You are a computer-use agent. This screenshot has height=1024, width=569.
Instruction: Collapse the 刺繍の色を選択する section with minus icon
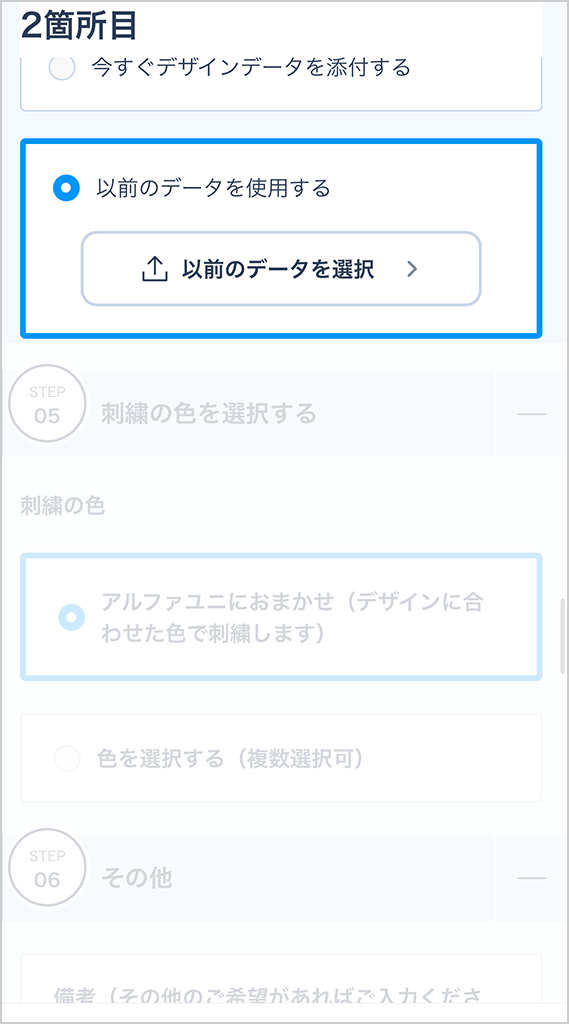[531, 414]
